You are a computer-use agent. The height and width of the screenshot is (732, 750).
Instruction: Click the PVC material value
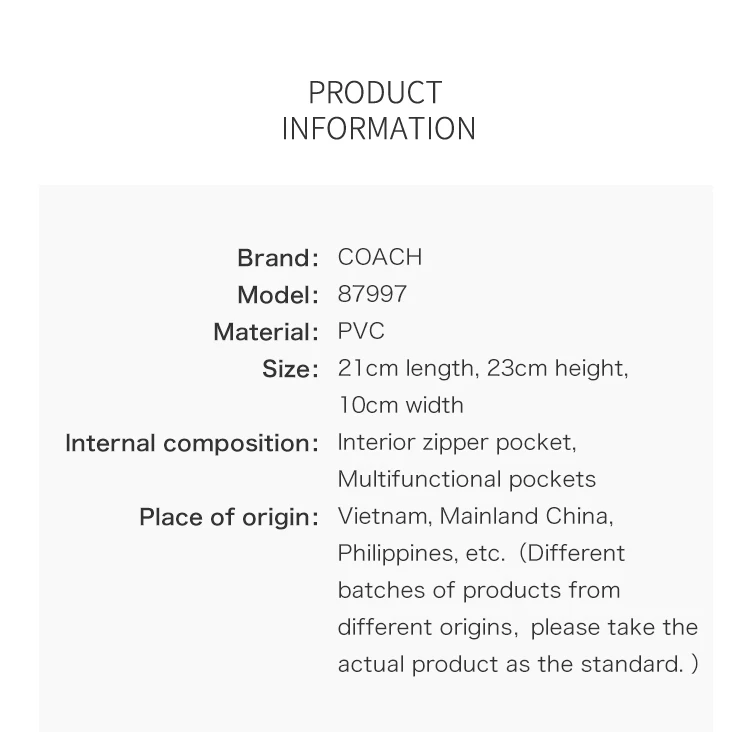361,331
